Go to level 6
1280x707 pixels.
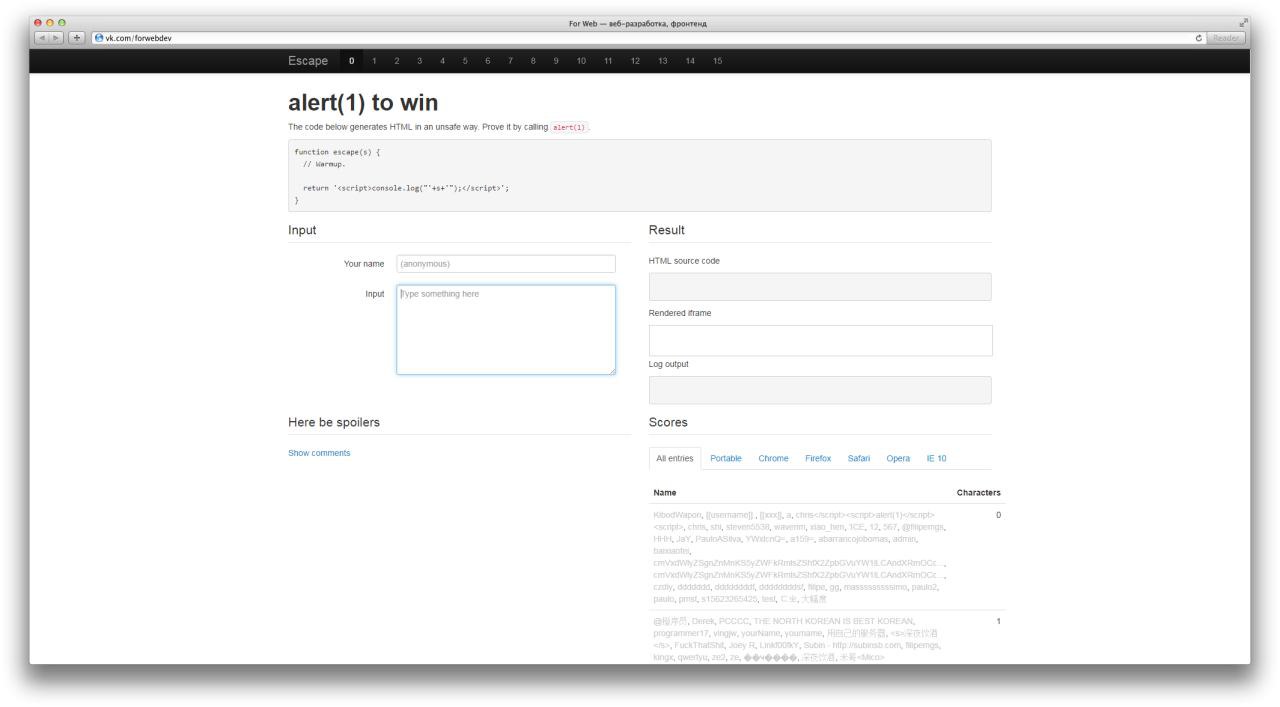coord(488,61)
